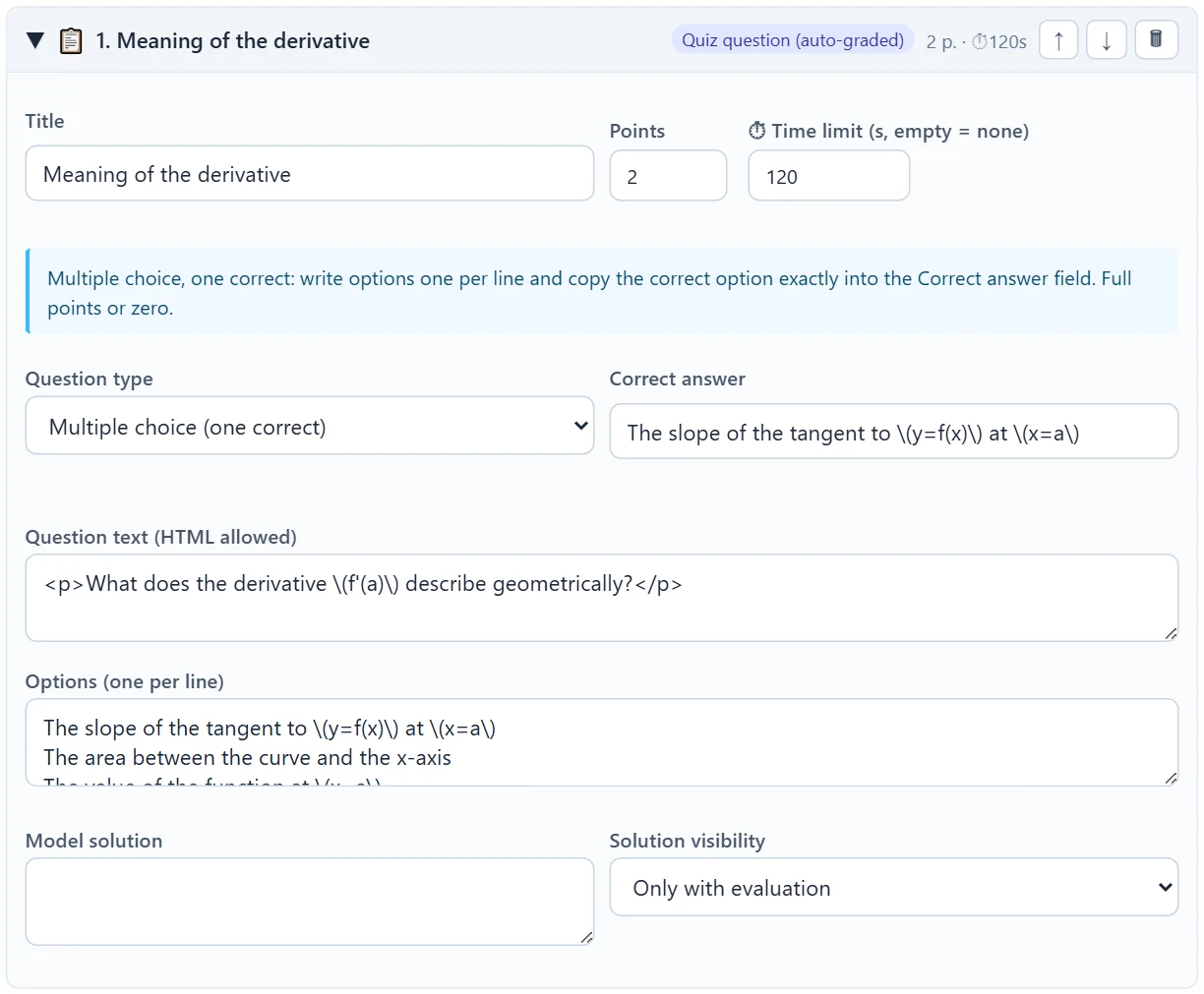Click the Title input field
The image size is (1204, 994).
310,174
